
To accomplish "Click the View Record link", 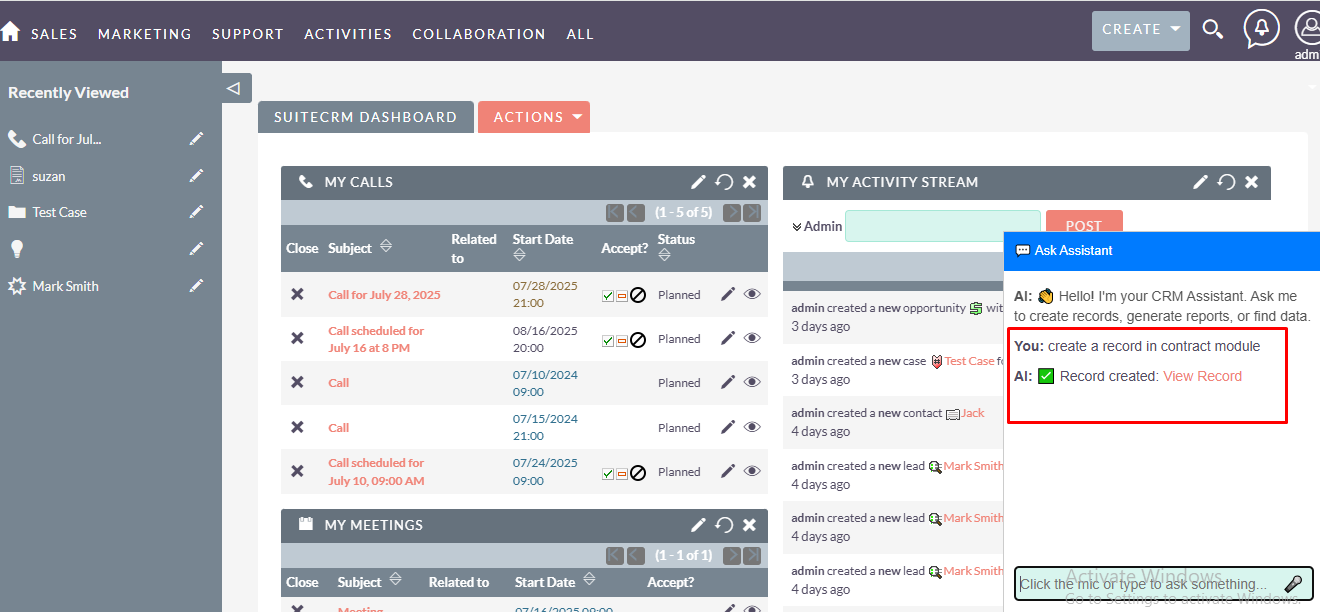I will (1202, 376).
